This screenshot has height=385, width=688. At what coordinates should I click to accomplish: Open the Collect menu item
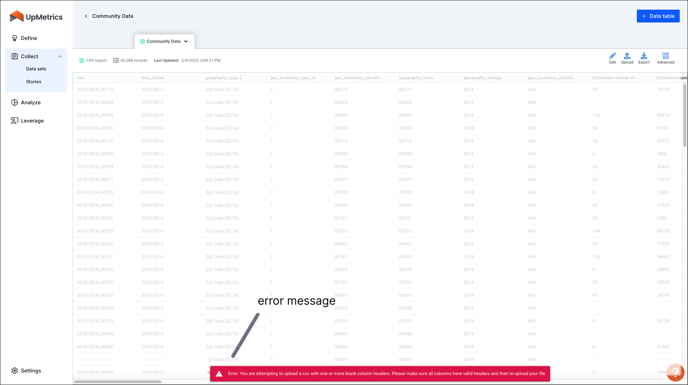(x=29, y=56)
